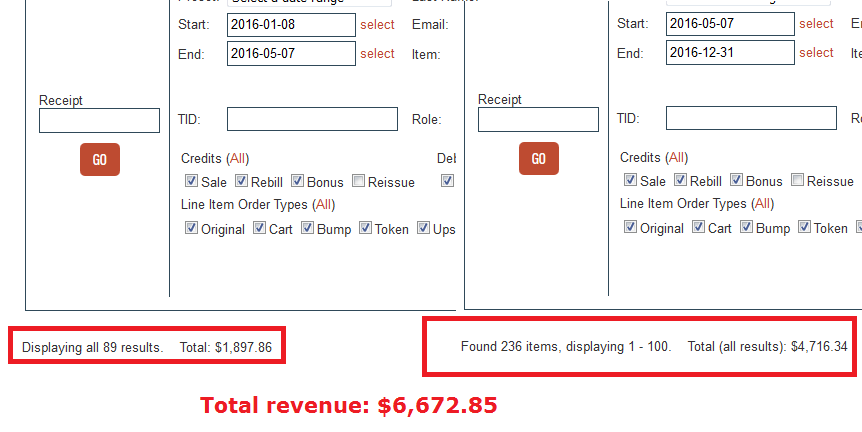Hit the GO button in the 89-results report

[100, 159]
